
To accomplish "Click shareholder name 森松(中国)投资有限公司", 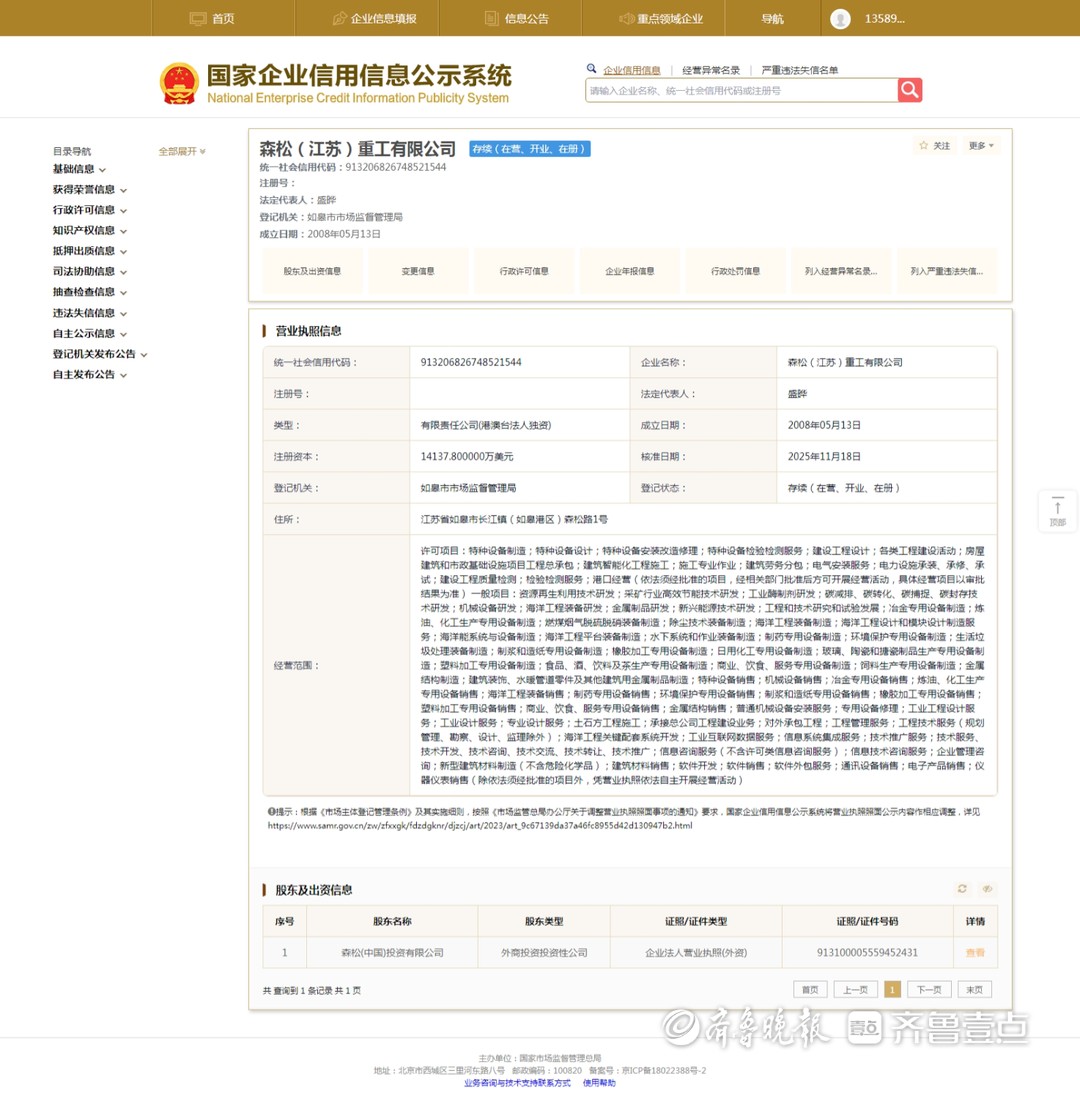I will (x=393, y=953).
